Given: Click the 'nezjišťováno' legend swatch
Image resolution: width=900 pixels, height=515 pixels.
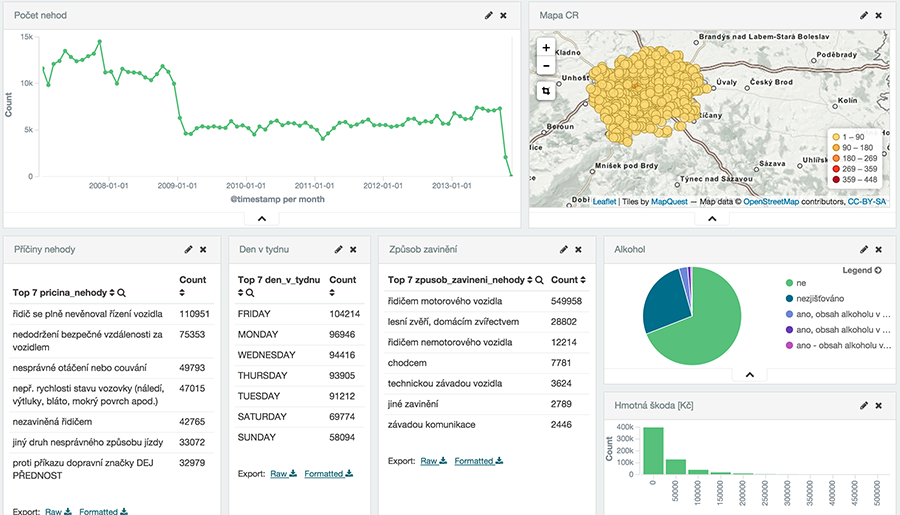Looking at the screenshot, I should (x=789, y=299).
